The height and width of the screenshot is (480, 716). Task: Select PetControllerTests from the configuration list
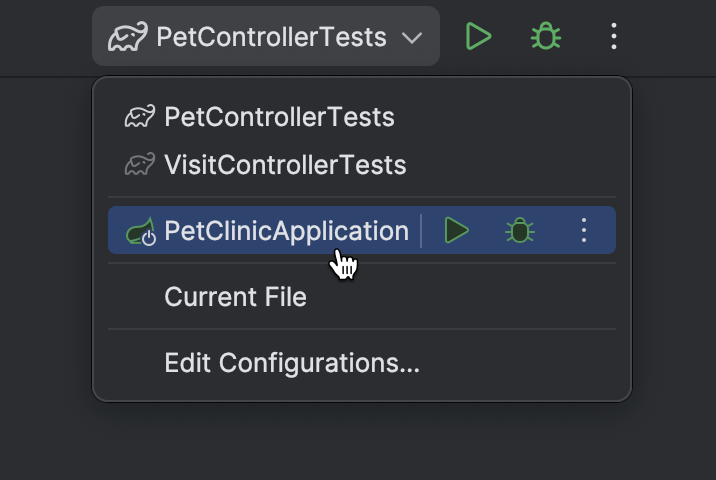tap(279, 117)
